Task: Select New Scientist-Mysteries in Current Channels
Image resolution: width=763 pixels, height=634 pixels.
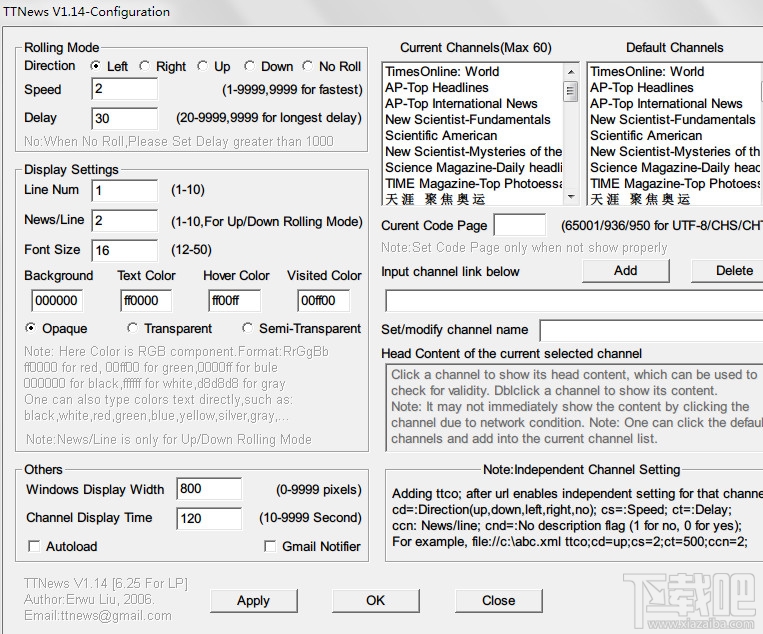Action: point(473,152)
